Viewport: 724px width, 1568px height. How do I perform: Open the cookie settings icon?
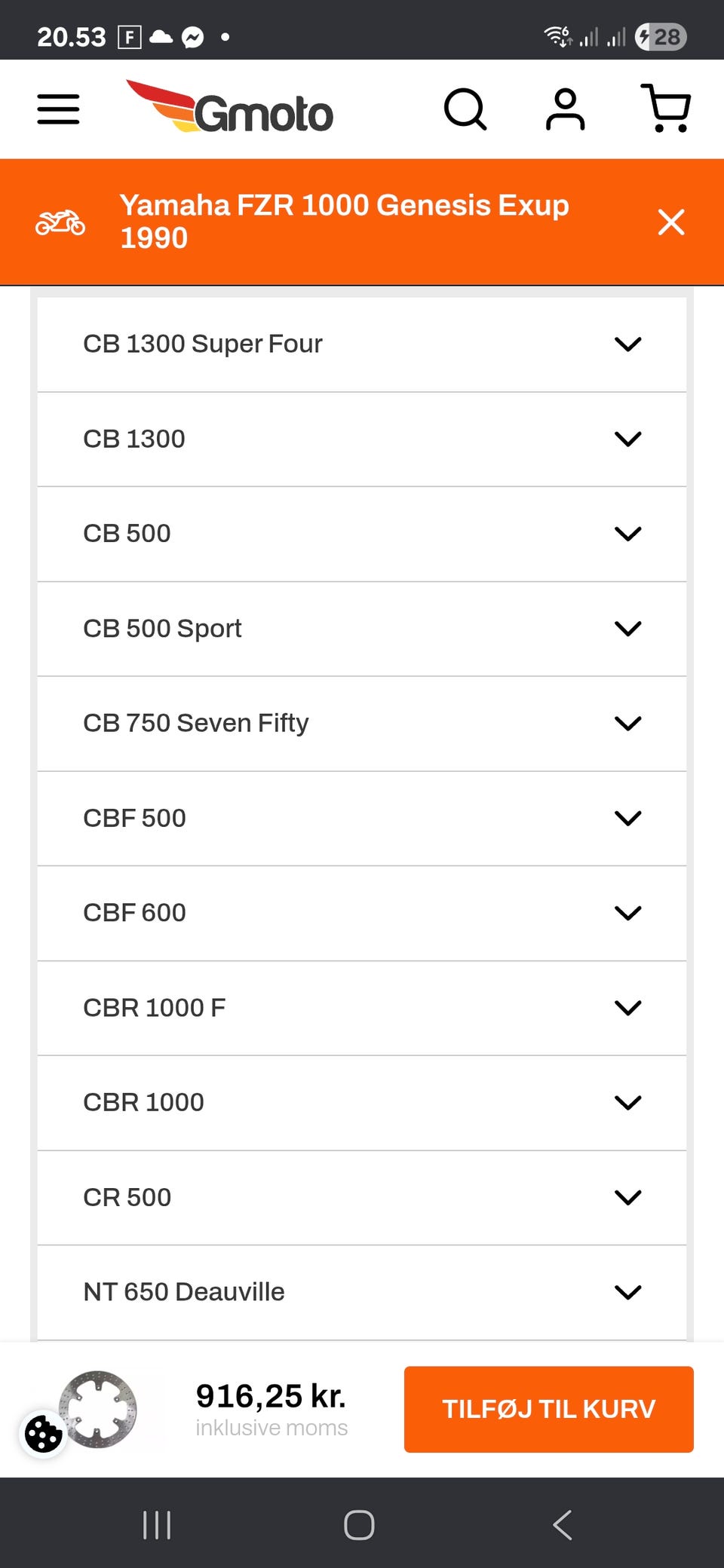pyautogui.click(x=43, y=1433)
